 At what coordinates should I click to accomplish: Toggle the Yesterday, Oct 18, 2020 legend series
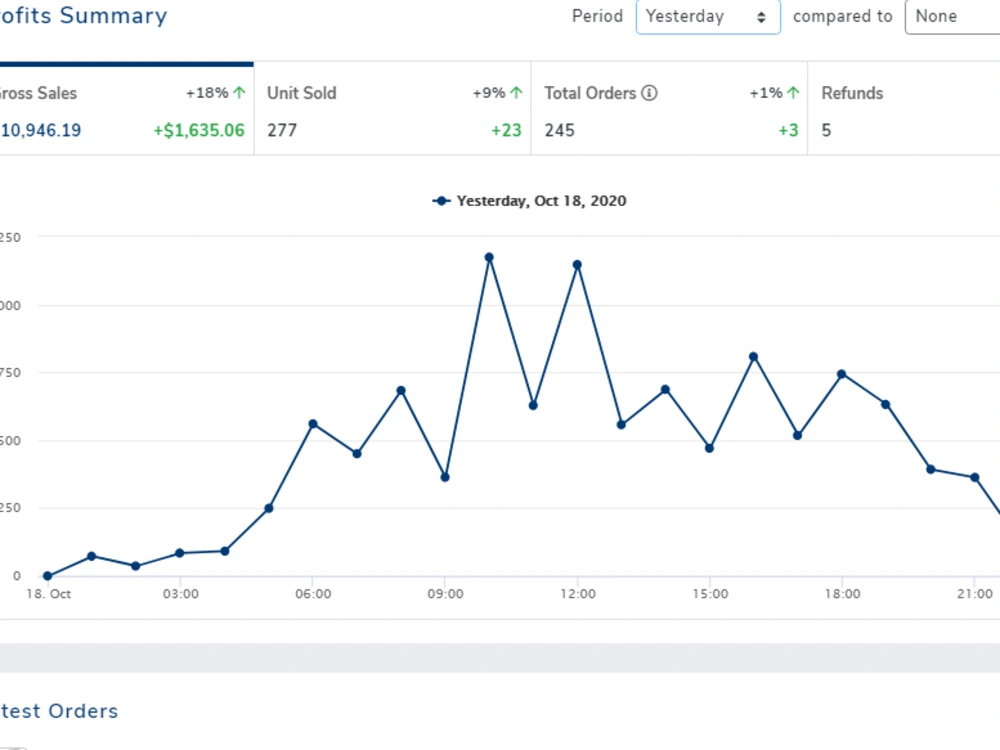[x=529, y=201]
